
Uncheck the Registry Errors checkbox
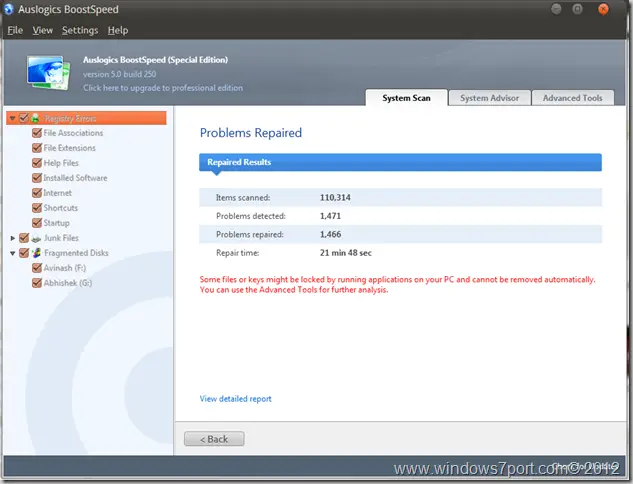click(x=24, y=118)
